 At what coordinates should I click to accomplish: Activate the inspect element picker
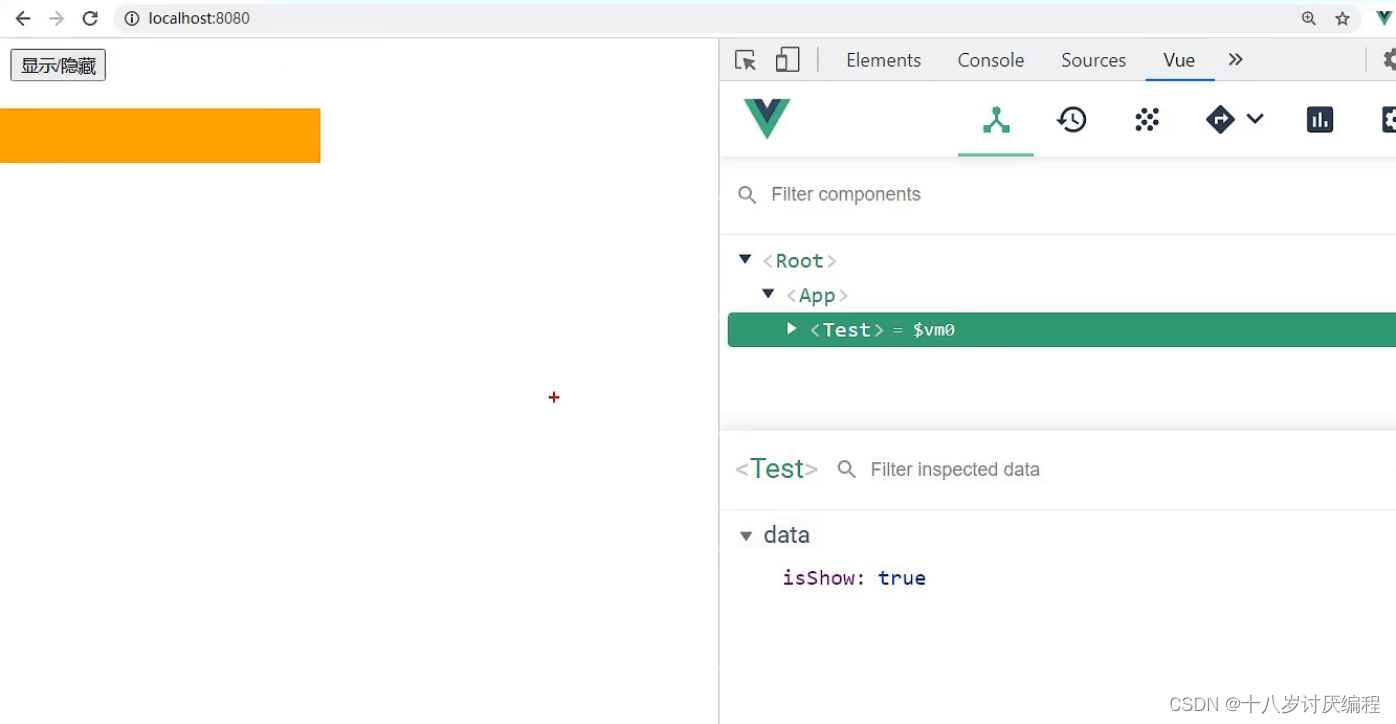[x=745, y=60]
